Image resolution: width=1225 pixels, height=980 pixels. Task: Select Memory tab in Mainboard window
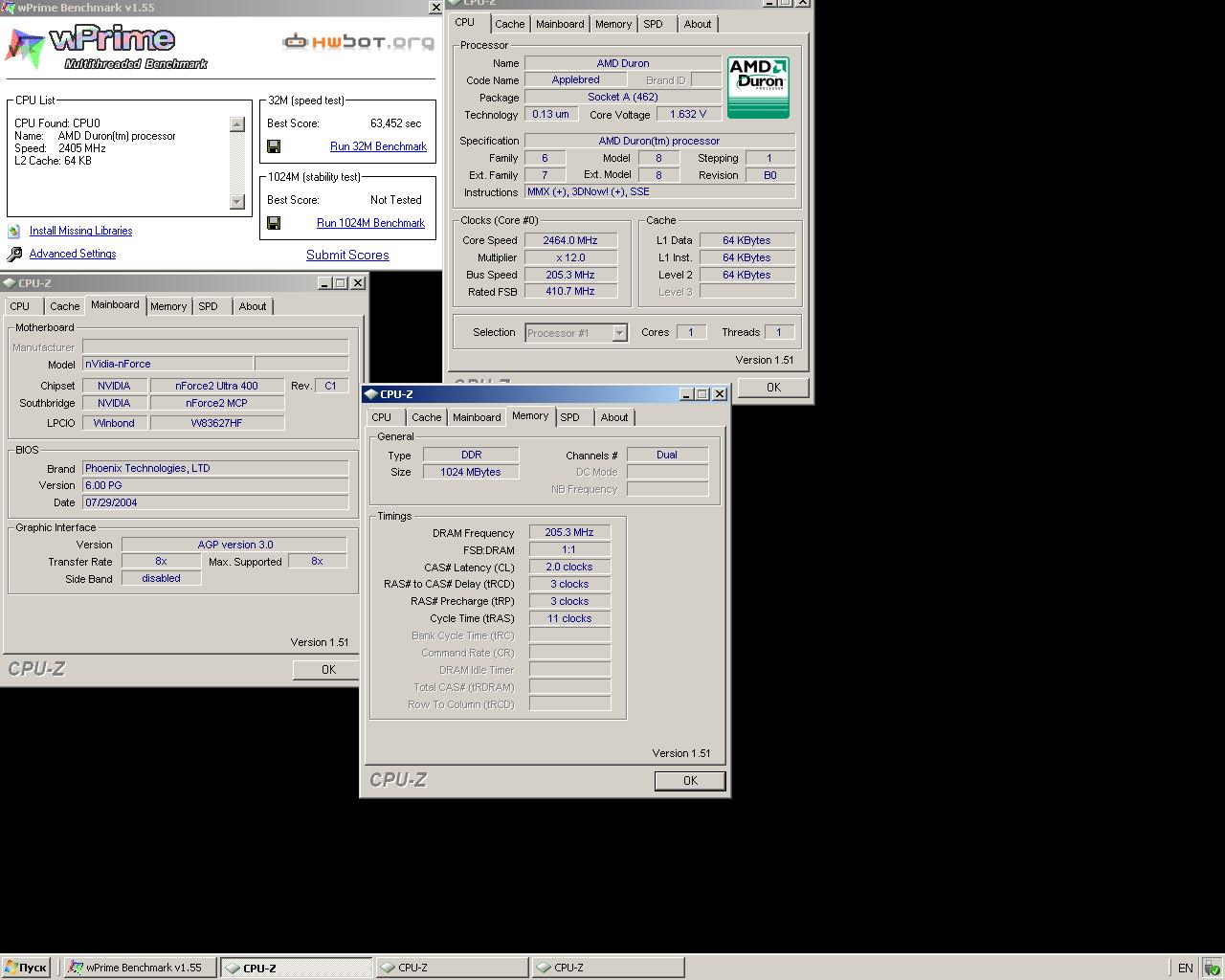tap(168, 306)
